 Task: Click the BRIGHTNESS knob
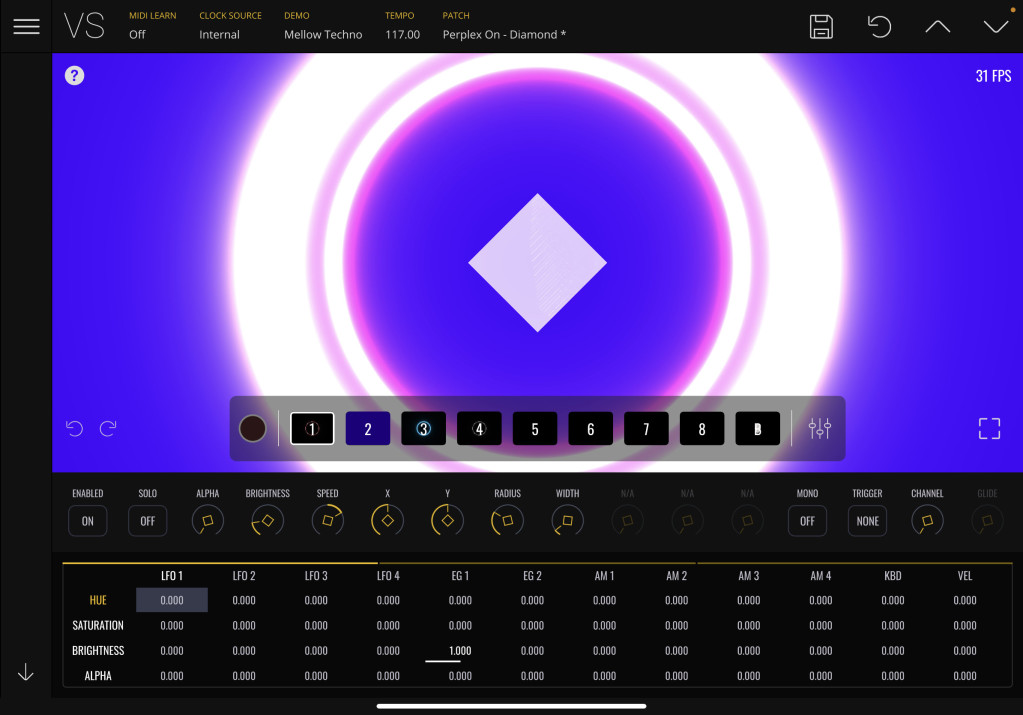pyautogui.click(x=267, y=520)
